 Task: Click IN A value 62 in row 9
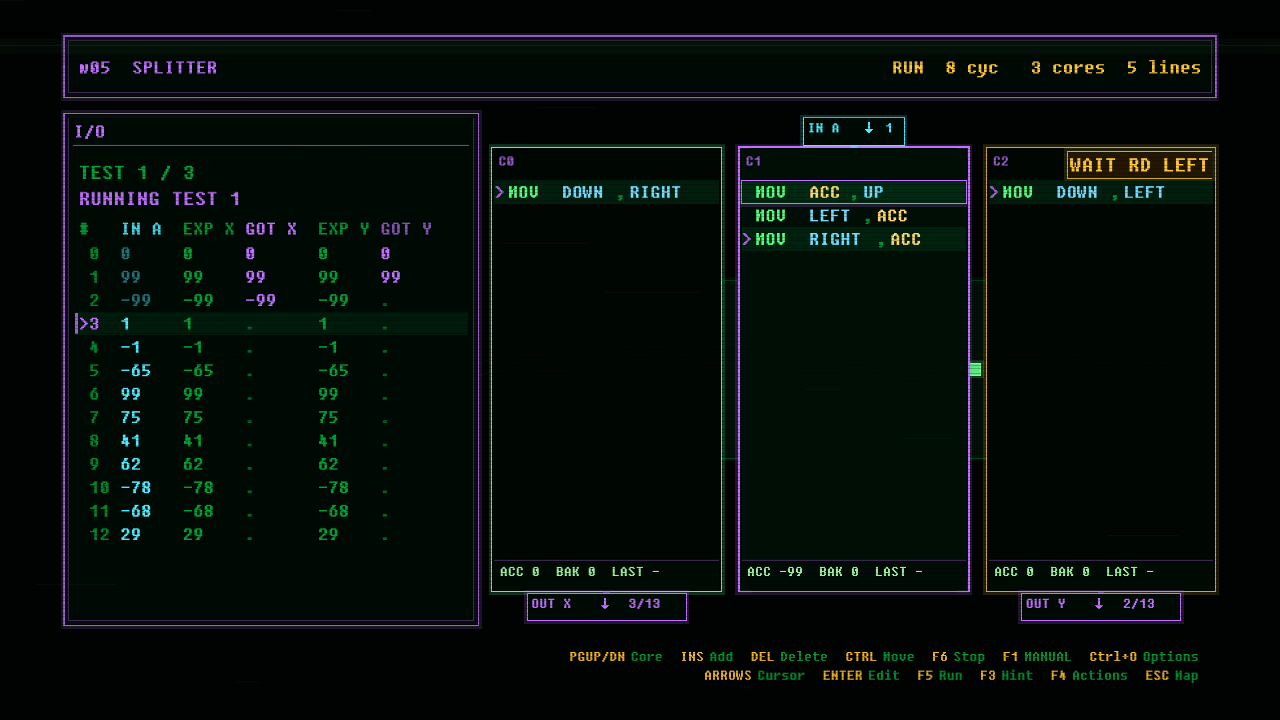coord(131,465)
